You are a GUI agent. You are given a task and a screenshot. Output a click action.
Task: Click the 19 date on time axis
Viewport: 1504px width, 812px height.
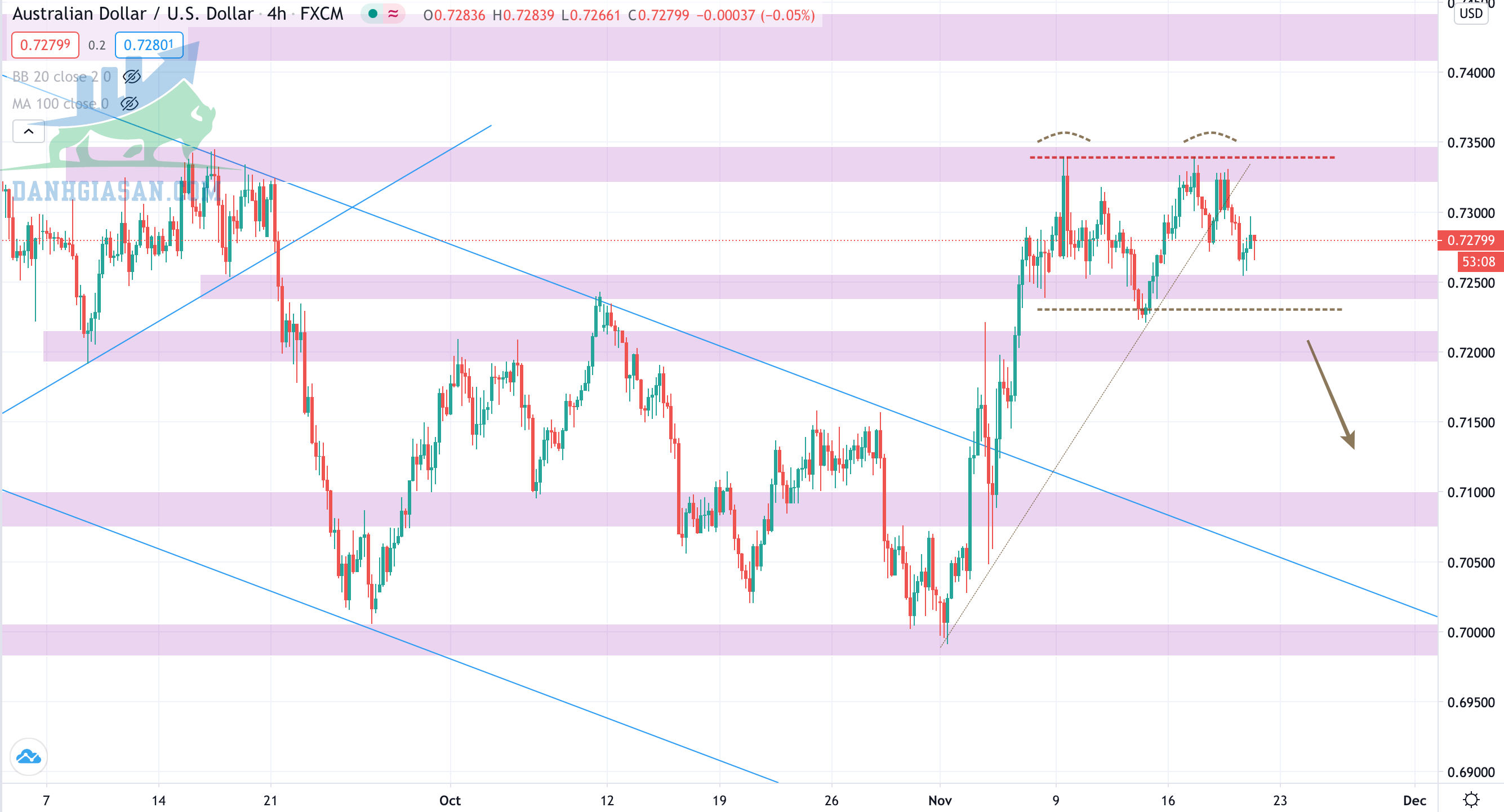coord(719,800)
